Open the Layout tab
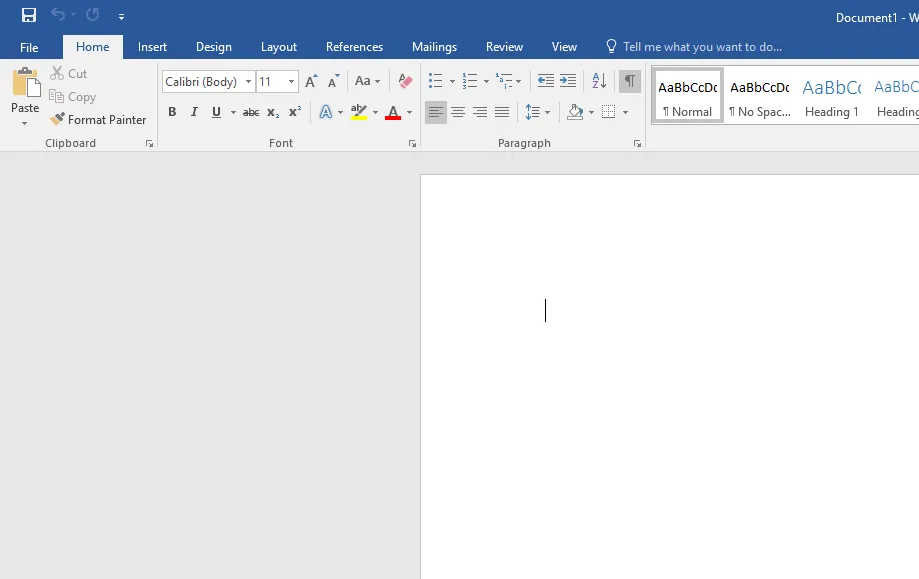 (279, 47)
